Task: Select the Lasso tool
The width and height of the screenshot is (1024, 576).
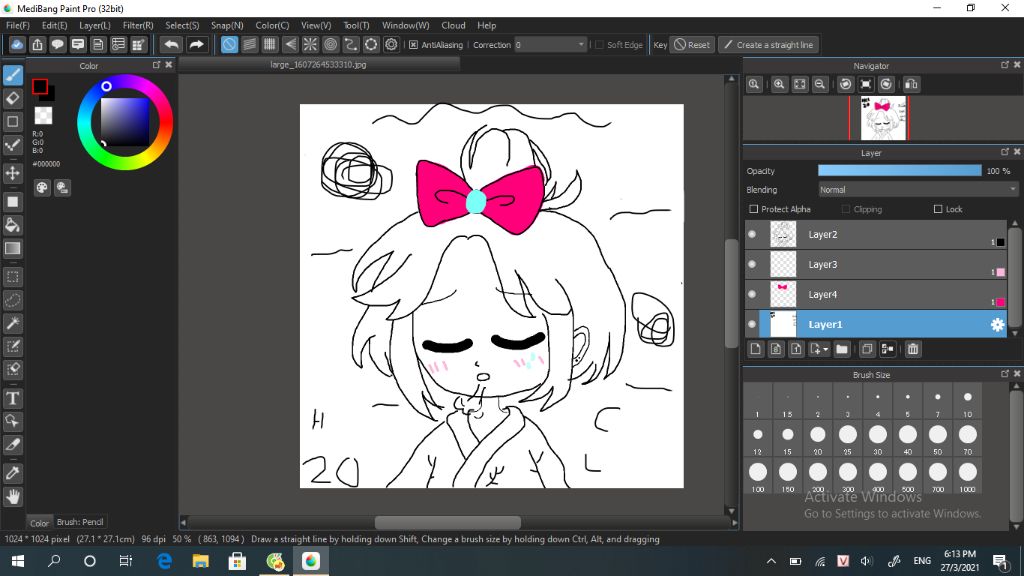Action: click(x=13, y=300)
